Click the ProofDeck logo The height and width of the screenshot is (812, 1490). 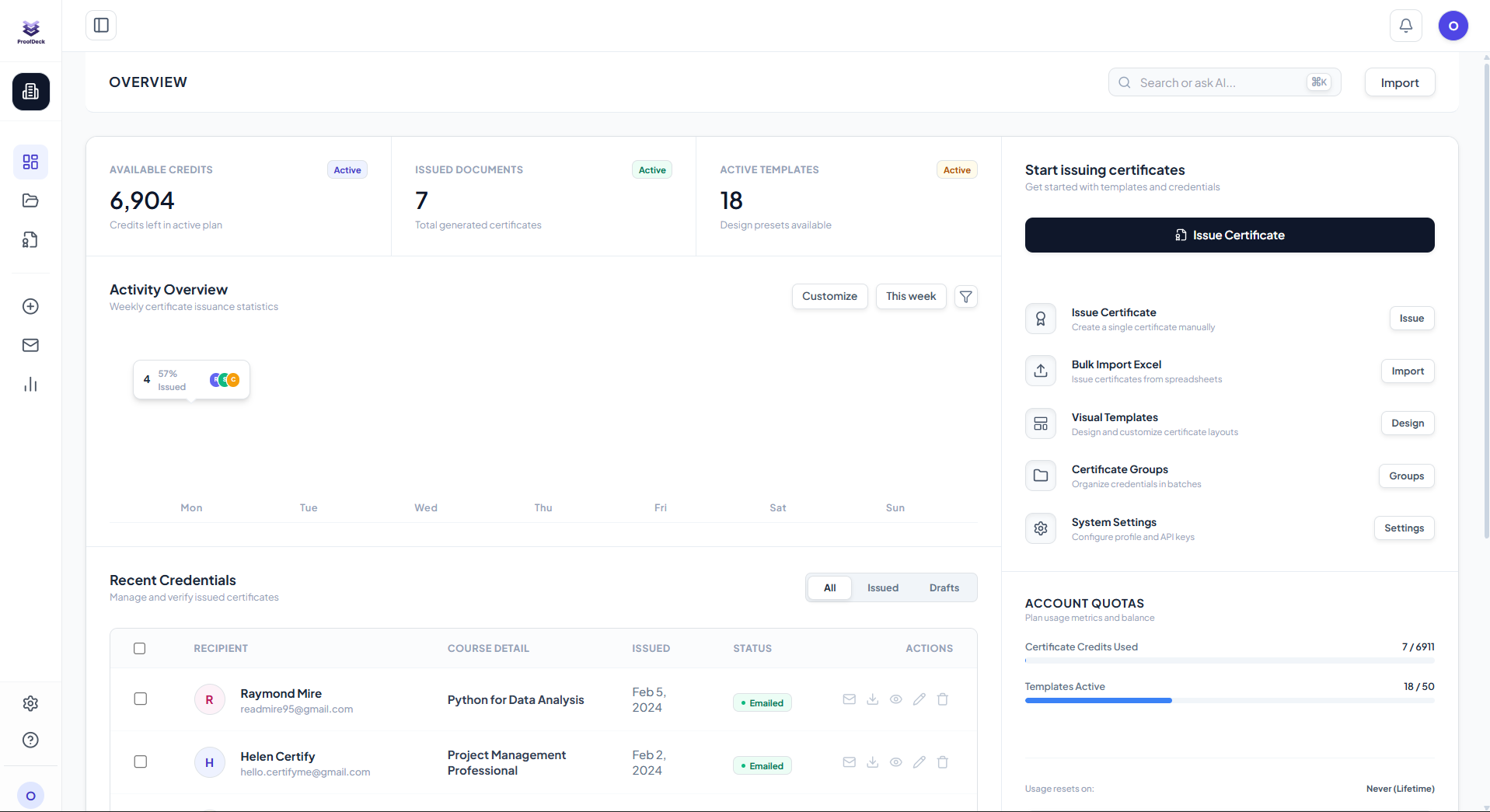coord(31,31)
